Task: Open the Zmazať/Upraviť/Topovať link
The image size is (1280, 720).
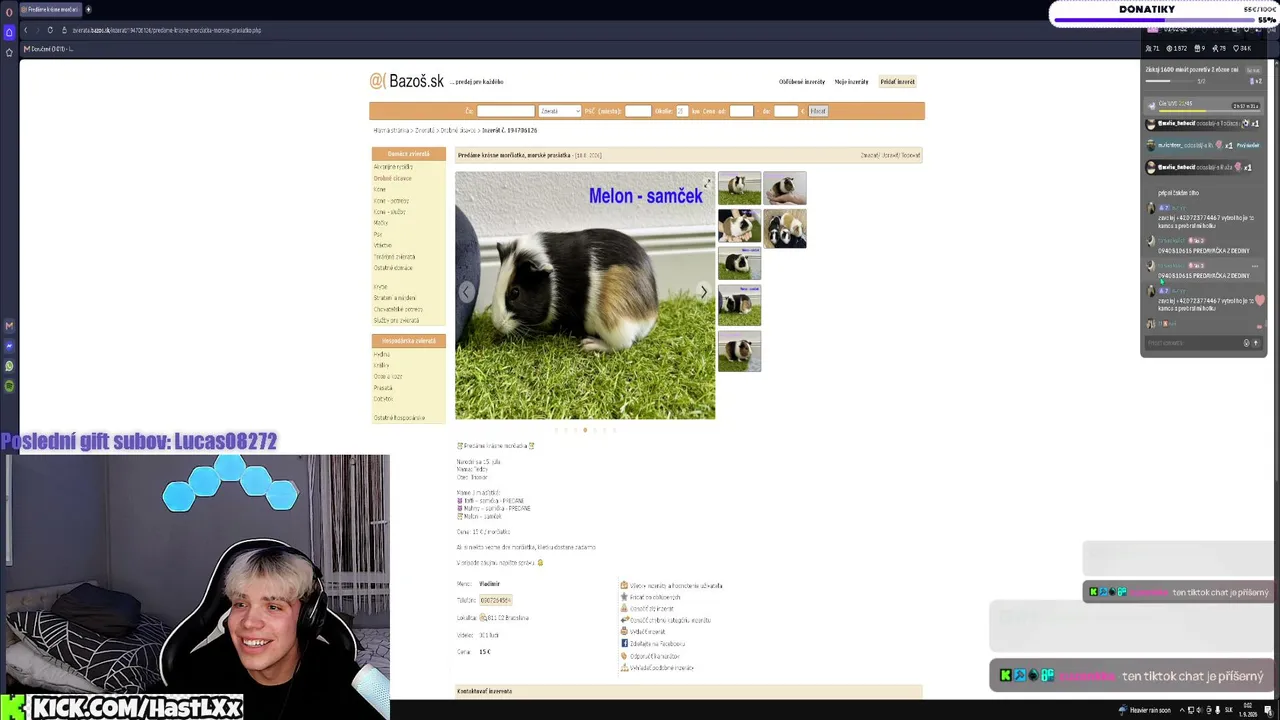Action: 891,155
